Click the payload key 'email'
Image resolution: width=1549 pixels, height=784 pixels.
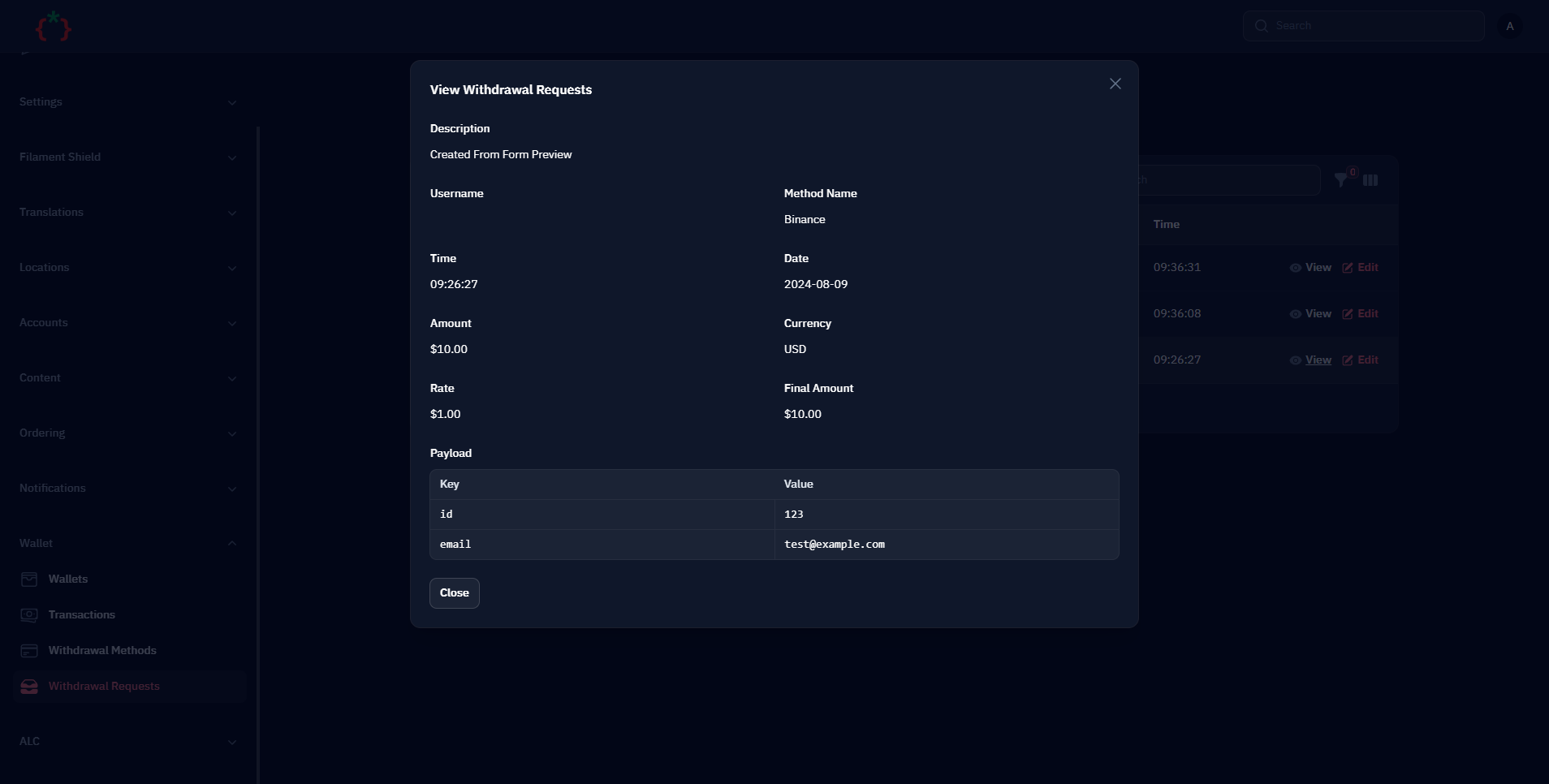click(x=455, y=545)
